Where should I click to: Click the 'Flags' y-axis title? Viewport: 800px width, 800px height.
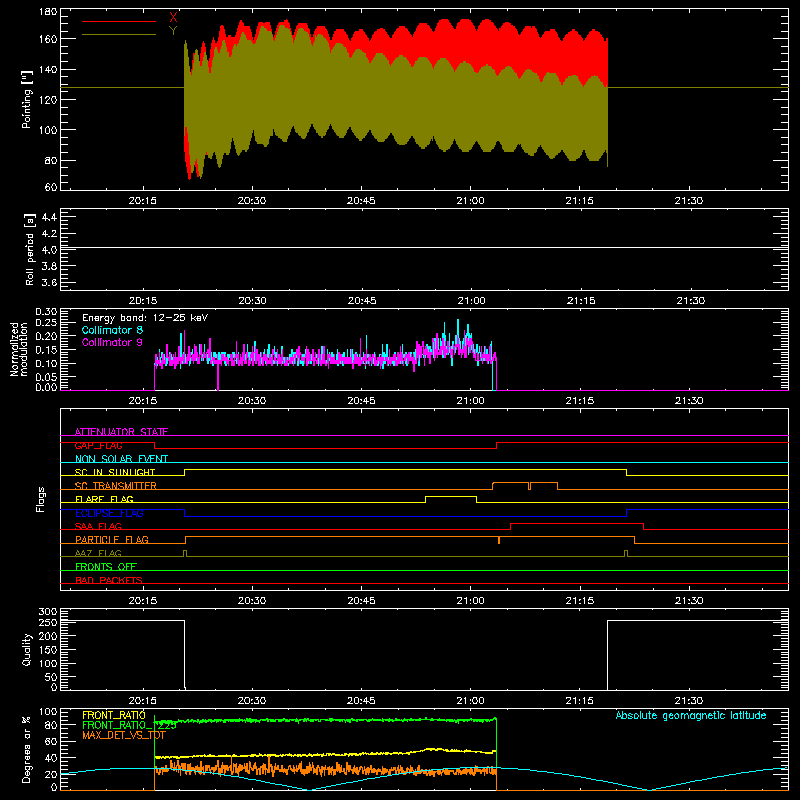(x=40, y=499)
